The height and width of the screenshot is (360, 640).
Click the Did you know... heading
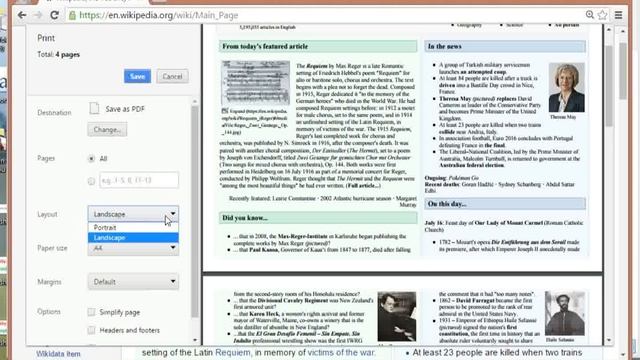245,218
